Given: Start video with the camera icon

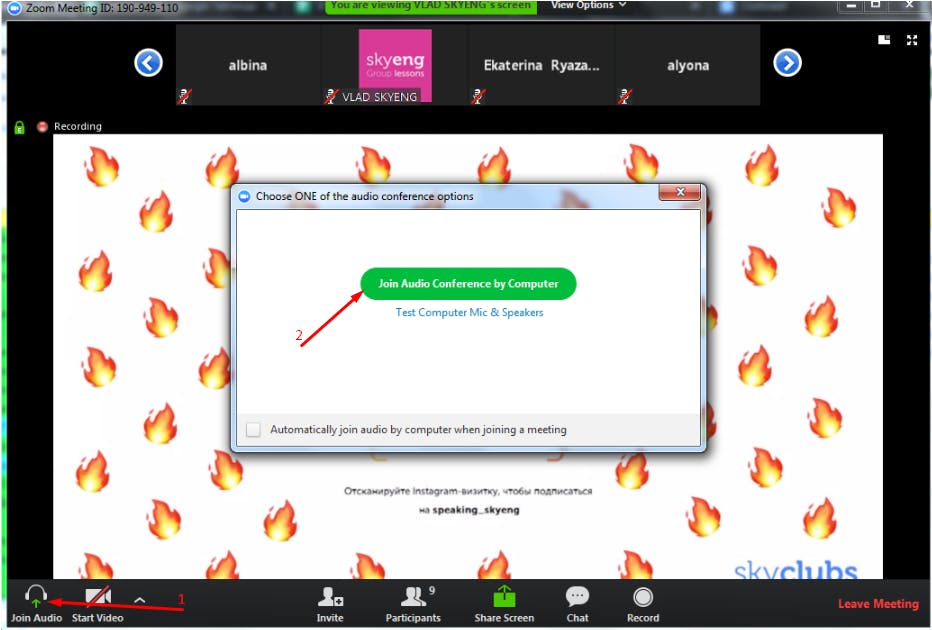Looking at the screenshot, I should 98,596.
